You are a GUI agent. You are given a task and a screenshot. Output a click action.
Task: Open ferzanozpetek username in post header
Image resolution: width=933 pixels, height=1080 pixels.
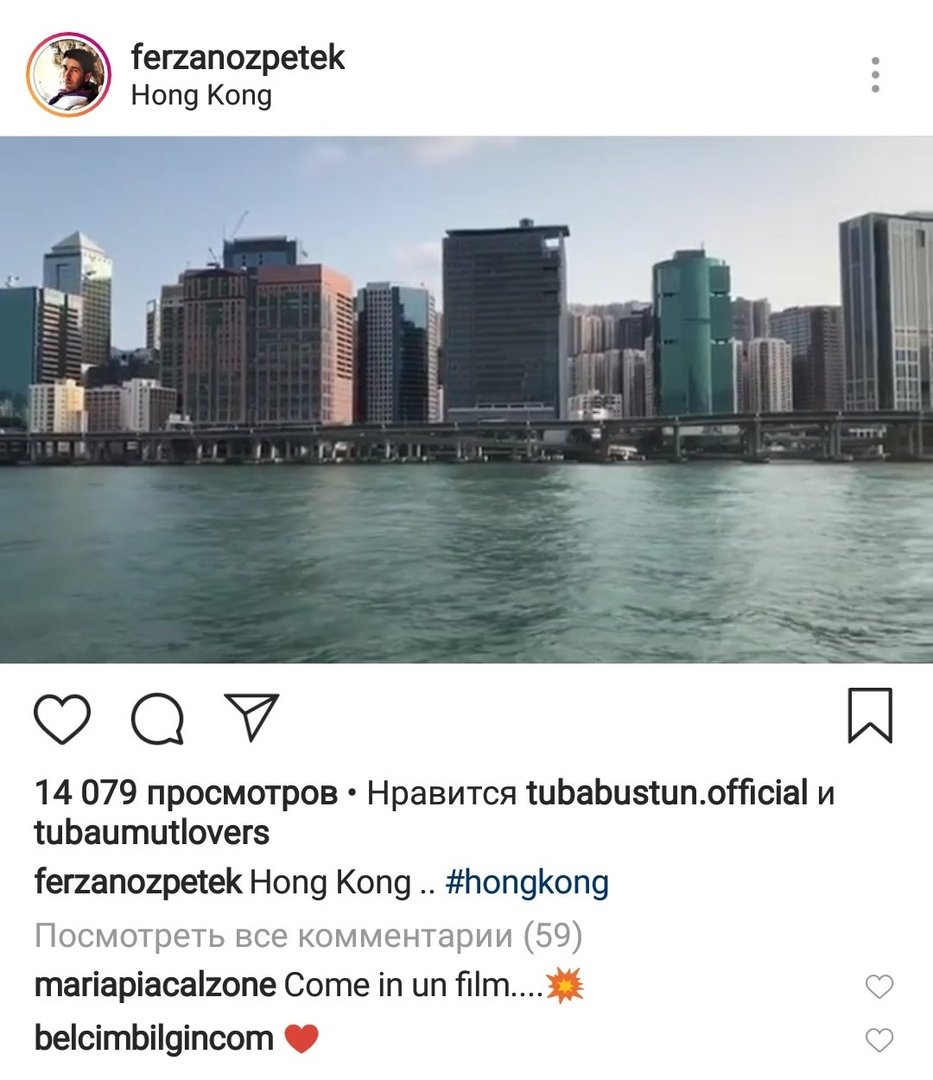click(x=238, y=57)
